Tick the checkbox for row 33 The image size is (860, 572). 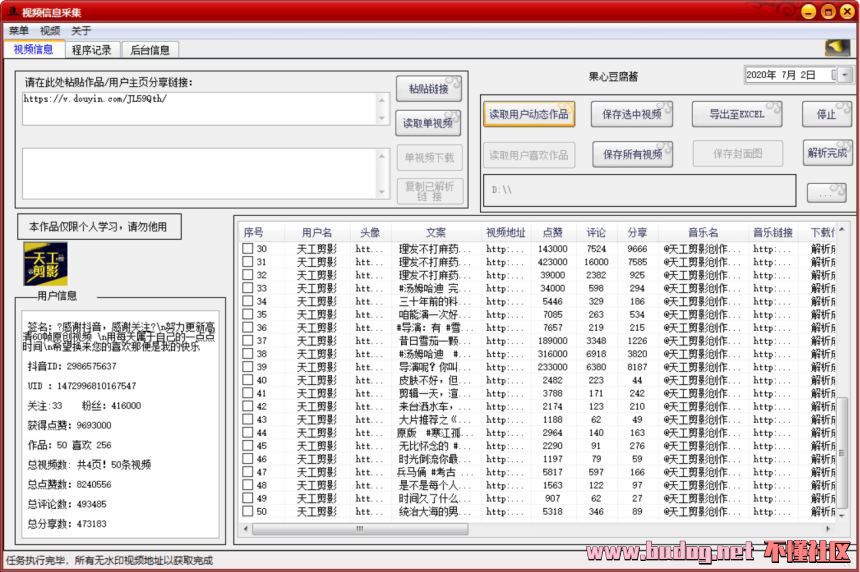click(248, 288)
